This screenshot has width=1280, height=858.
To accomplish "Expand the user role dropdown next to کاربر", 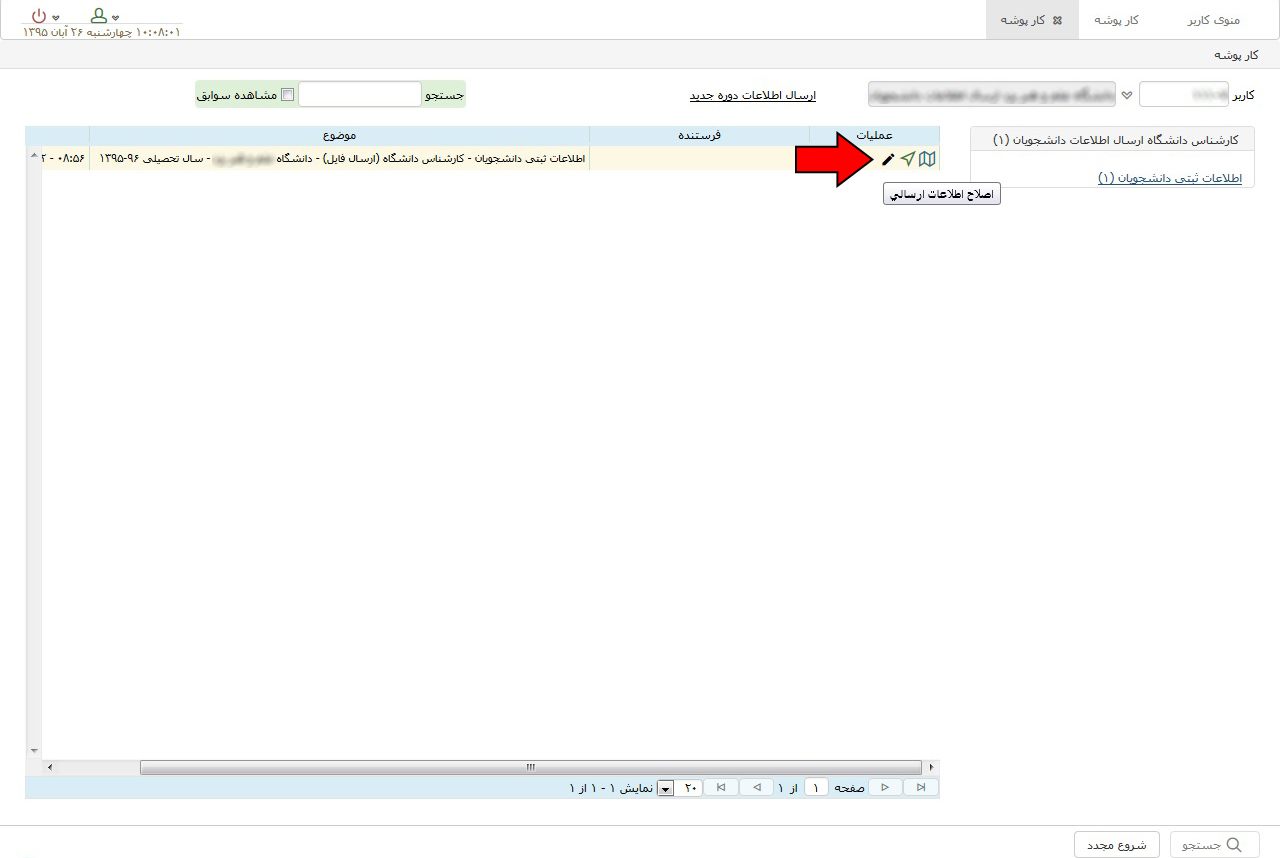I will coord(1127,95).
